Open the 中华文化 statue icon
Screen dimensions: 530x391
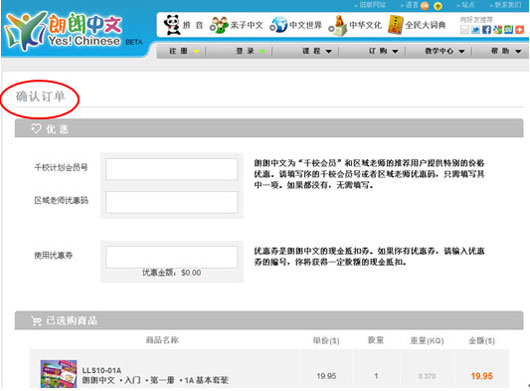(x=338, y=25)
